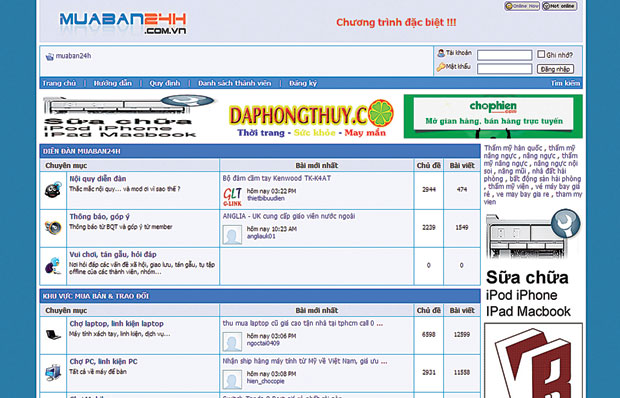Click the Sửa chữa iPod iPhone top banner
The height and width of the screenshot is (398, 620).
[x=129, y=116]
